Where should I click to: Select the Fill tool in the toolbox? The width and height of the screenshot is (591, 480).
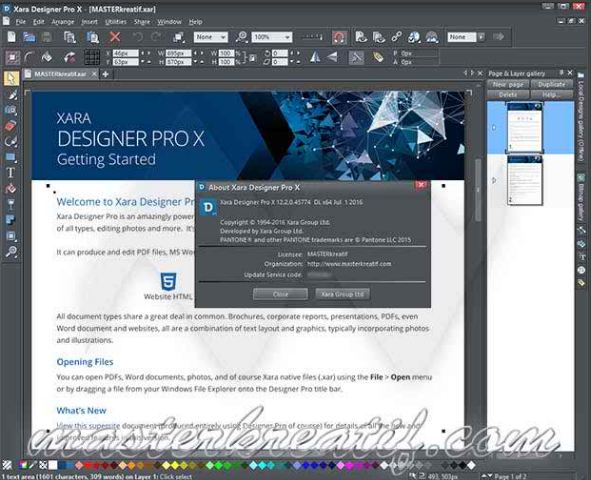point(11,188)
